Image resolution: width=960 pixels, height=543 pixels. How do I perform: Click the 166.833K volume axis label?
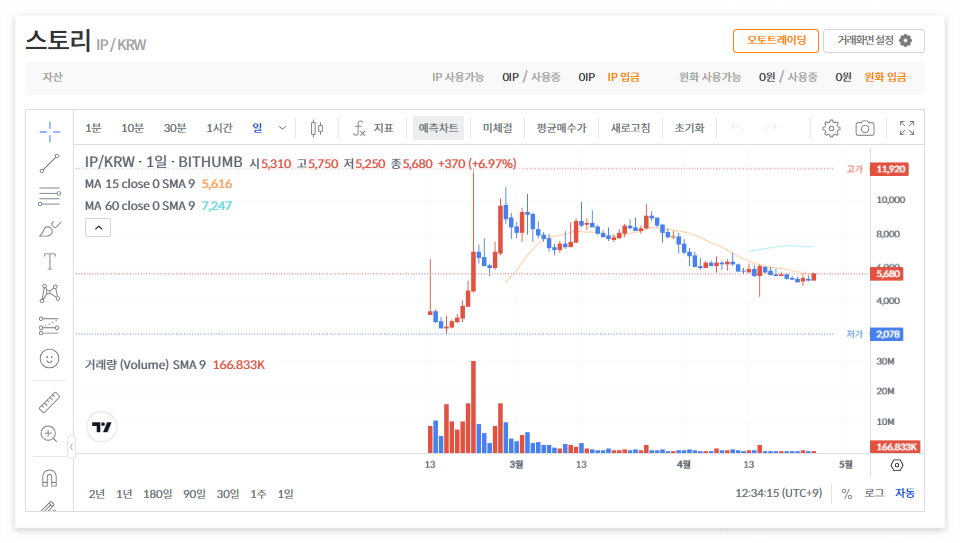[x=895, y=447]
